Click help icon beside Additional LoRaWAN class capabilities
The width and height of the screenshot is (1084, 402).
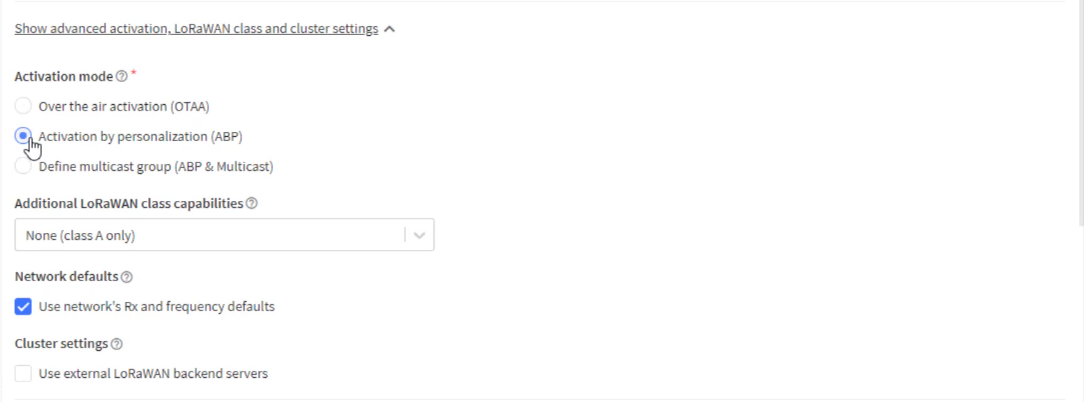click(252, 203)
